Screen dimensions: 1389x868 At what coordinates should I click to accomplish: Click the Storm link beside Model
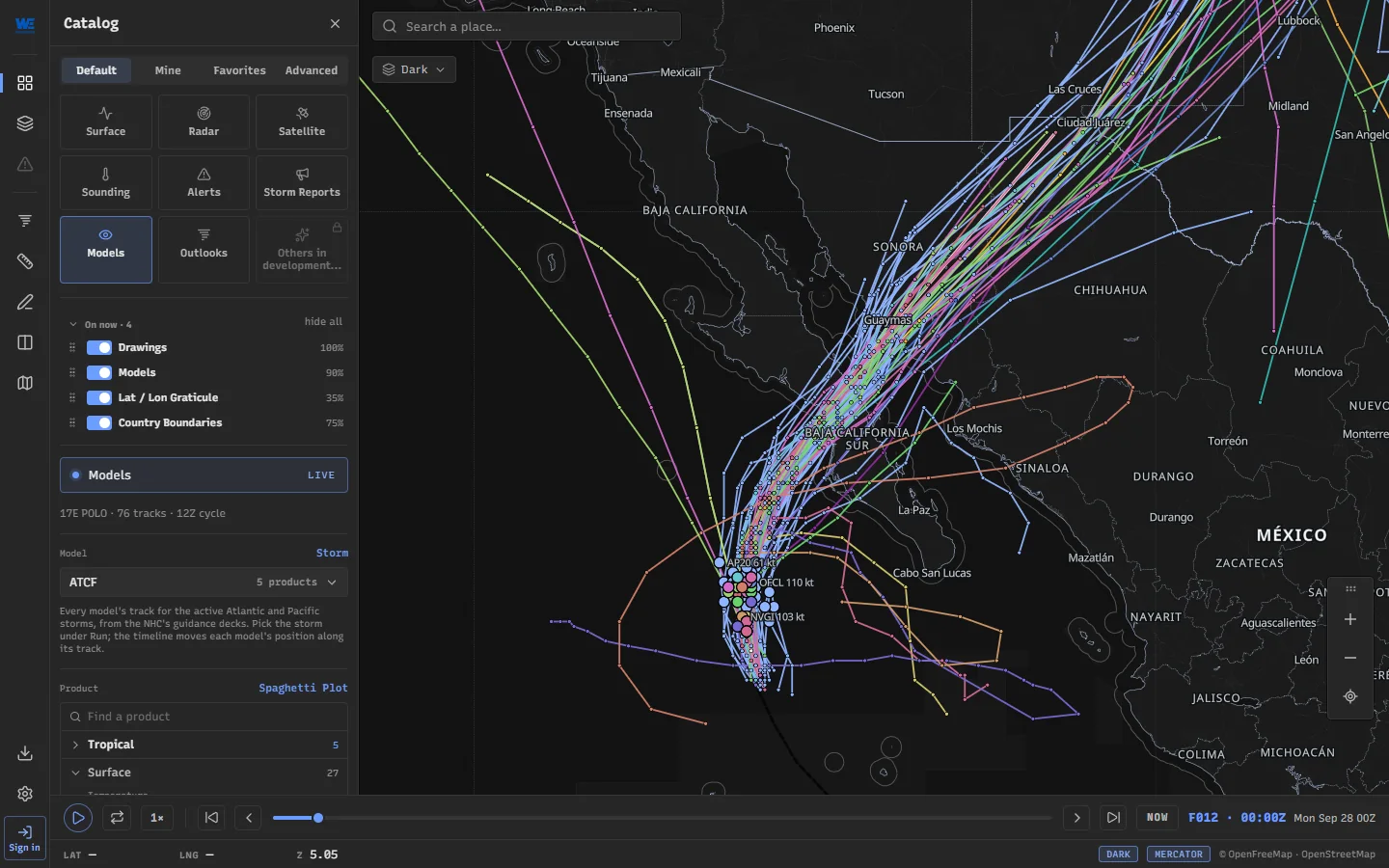coord(332,553)
